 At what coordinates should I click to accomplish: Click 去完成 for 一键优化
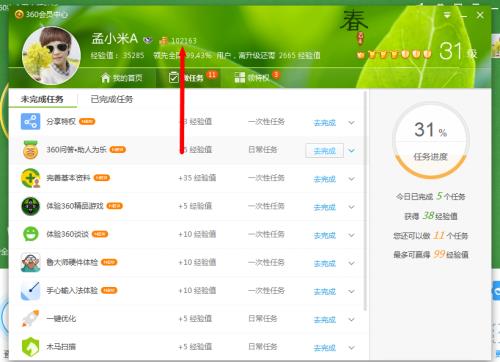pyautogui.click(x=324, y=320)
